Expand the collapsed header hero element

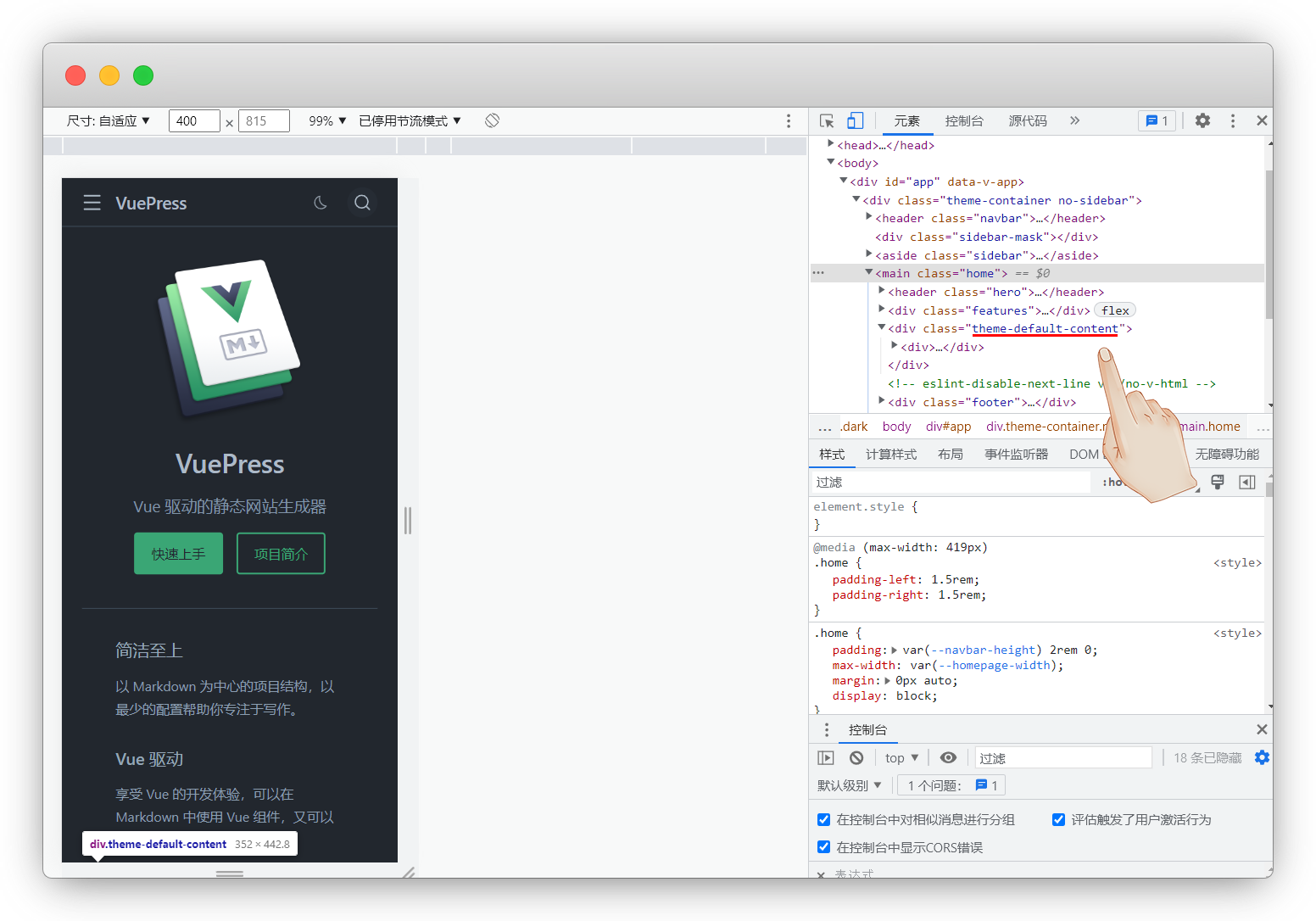tap(882, 291)
